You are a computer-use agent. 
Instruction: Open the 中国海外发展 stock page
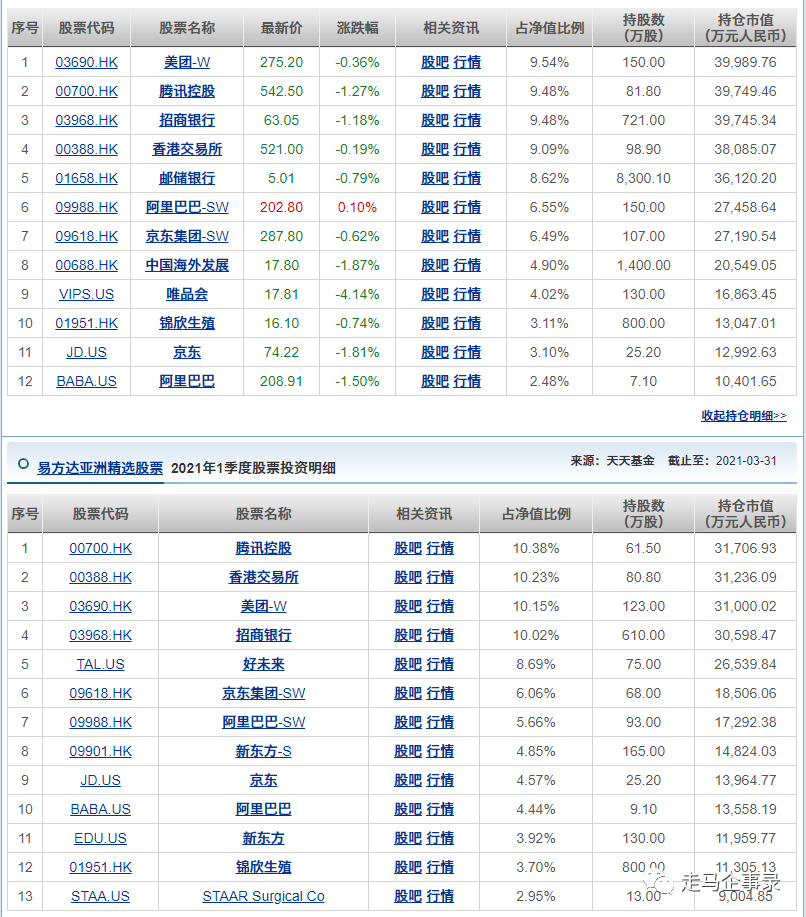[x=186, y=265]
